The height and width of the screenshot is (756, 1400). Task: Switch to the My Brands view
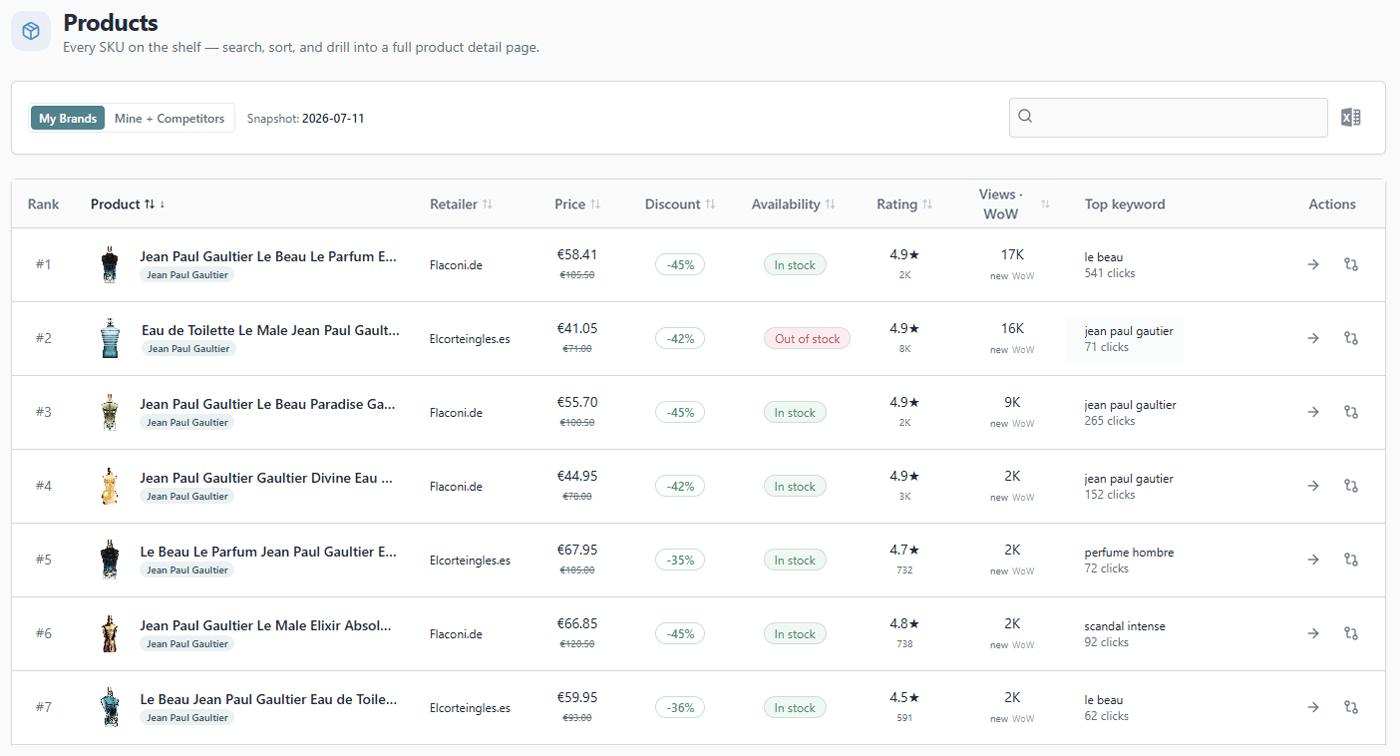(68, 118)
